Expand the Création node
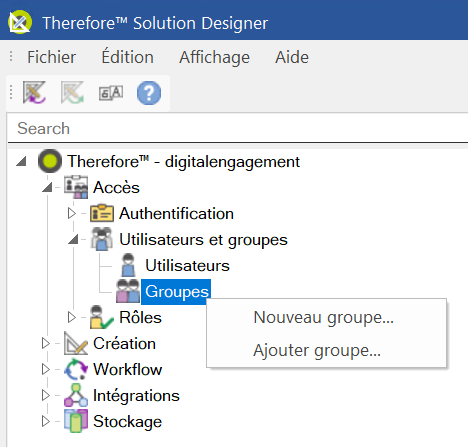The height and width of the screenshot is (447, 468). coord(46,343)
